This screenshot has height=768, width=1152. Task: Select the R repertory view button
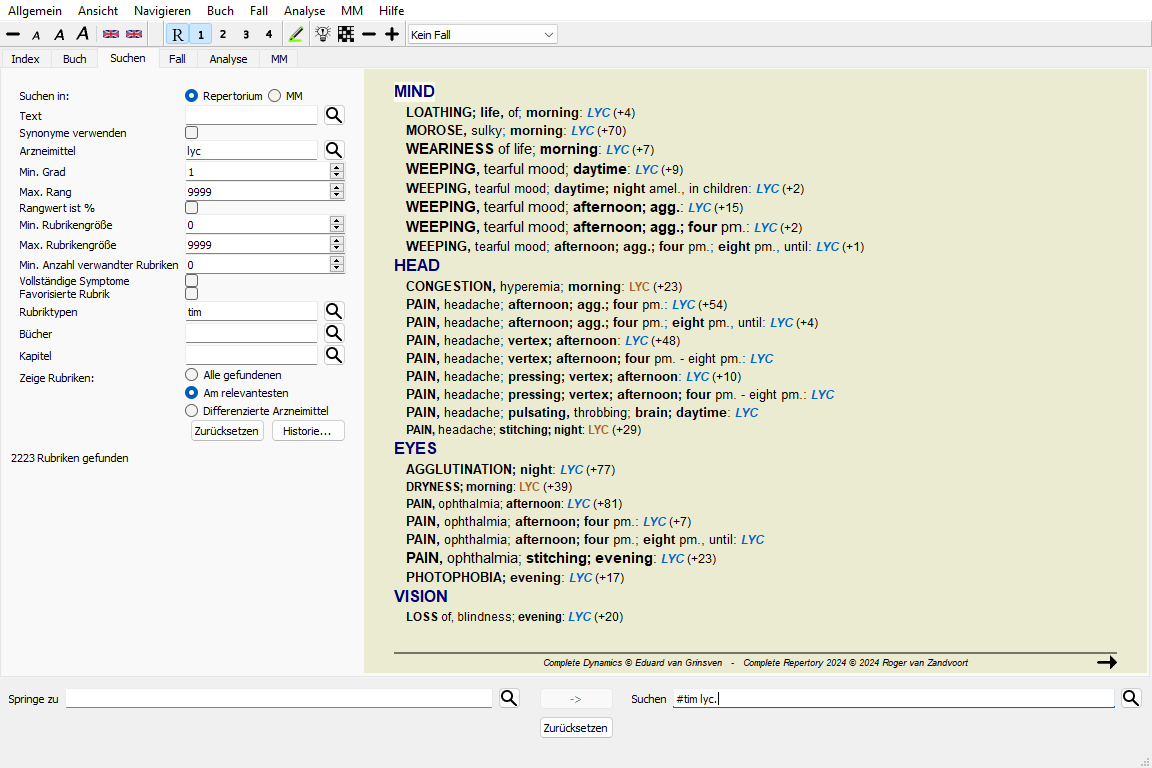click(x=177, y=34)
